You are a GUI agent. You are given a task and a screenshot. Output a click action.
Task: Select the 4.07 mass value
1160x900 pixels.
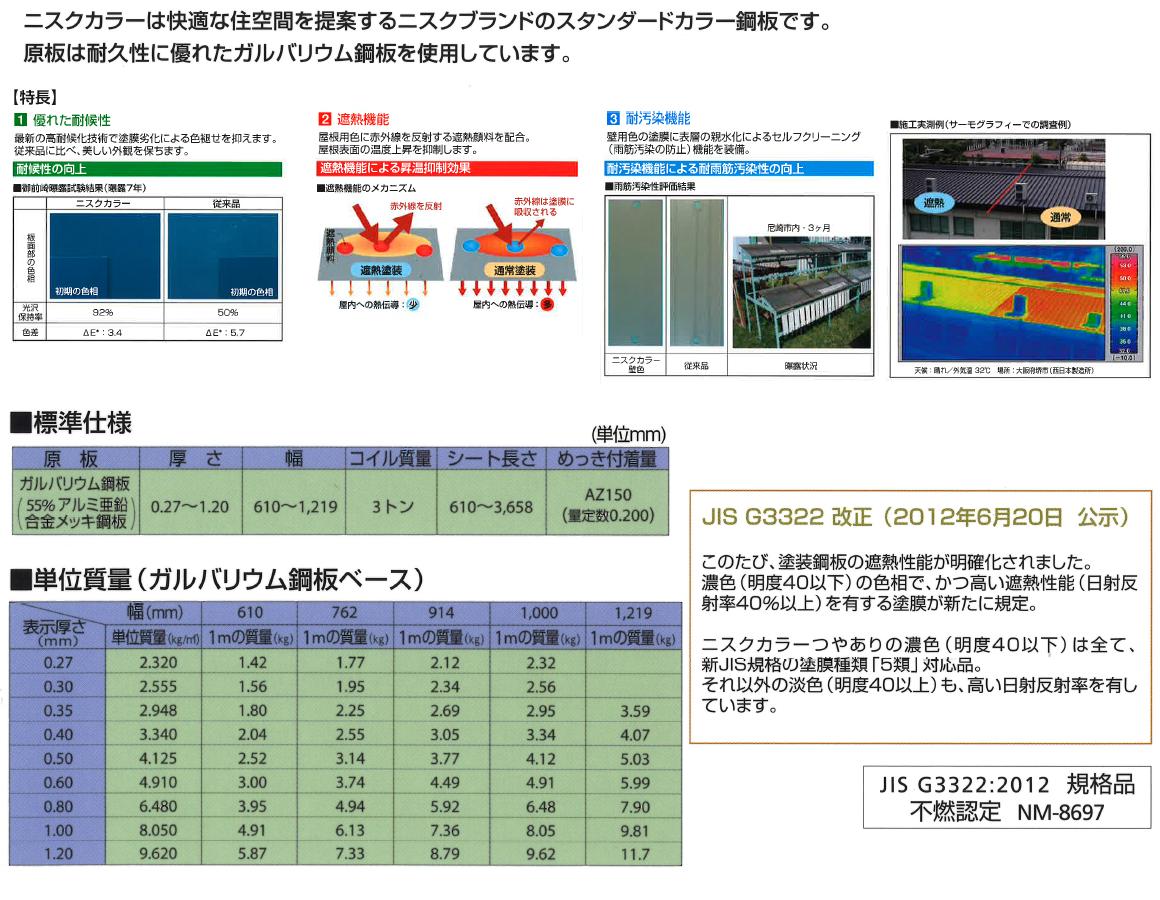[x=635, y=735]
